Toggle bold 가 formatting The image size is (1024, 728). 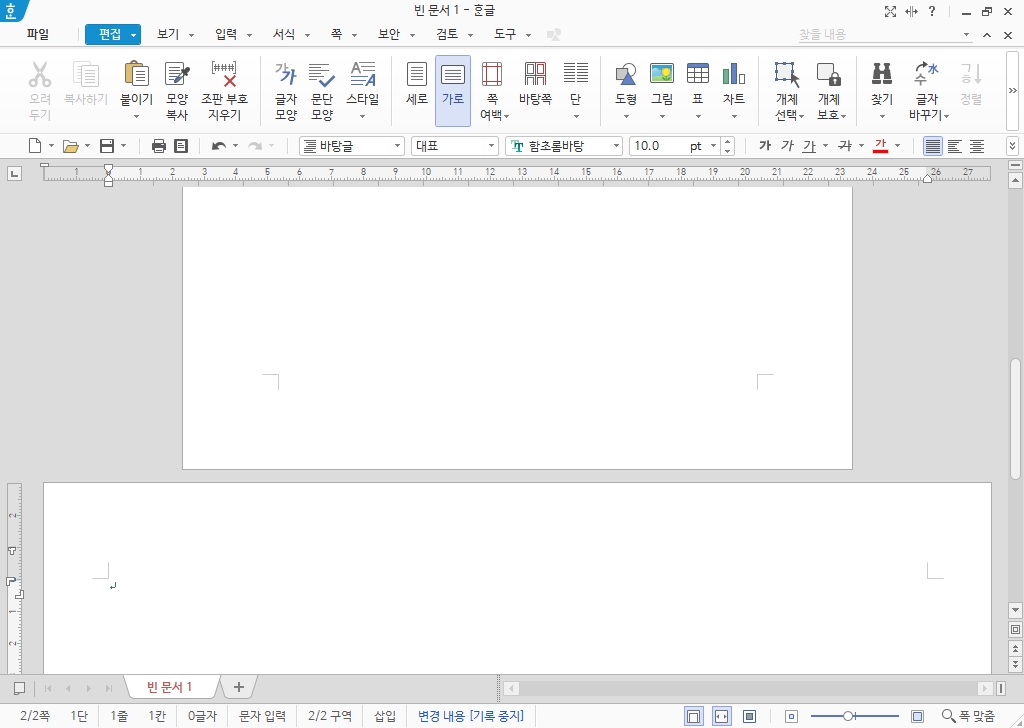[x=765, y=146]
